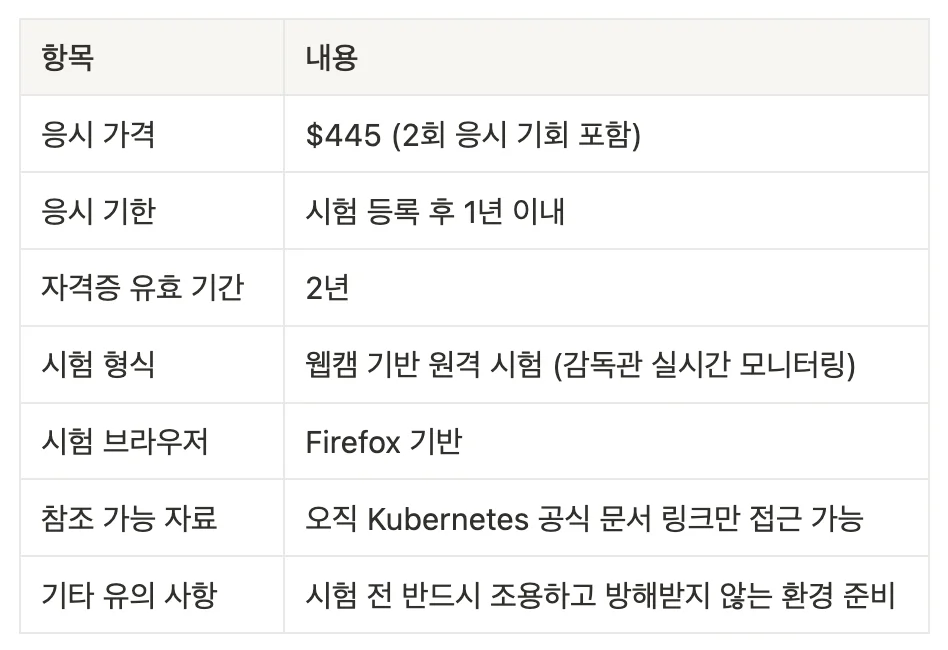Select the 2년 validity value
This screenshot has width=948, height=650.
tap(327, 288)
